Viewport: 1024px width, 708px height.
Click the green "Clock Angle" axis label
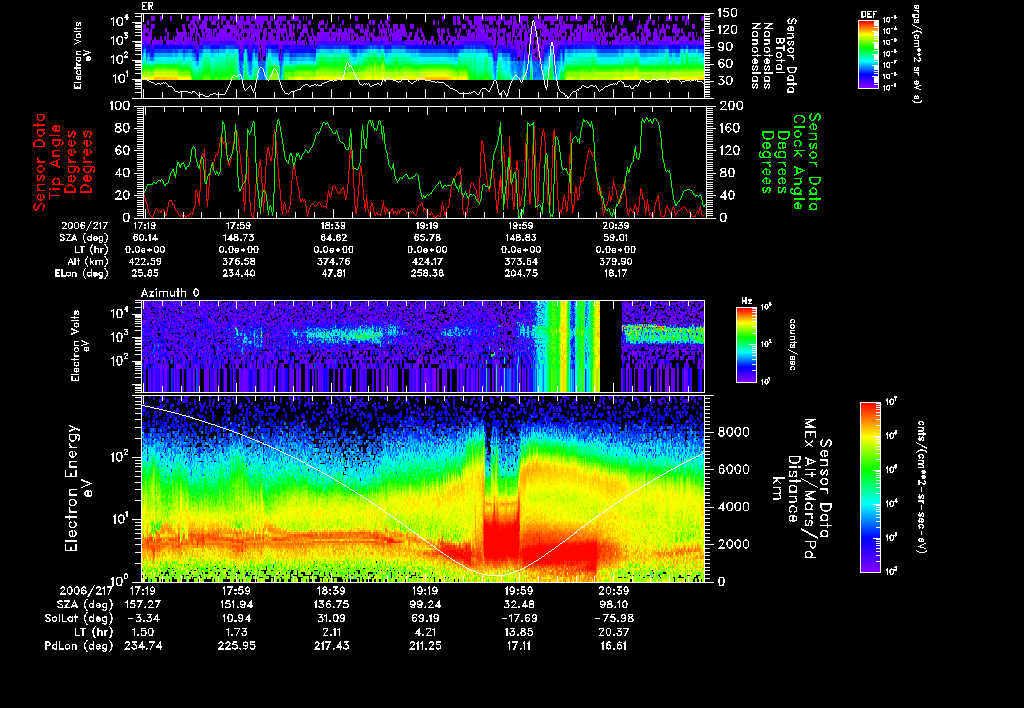798,162
